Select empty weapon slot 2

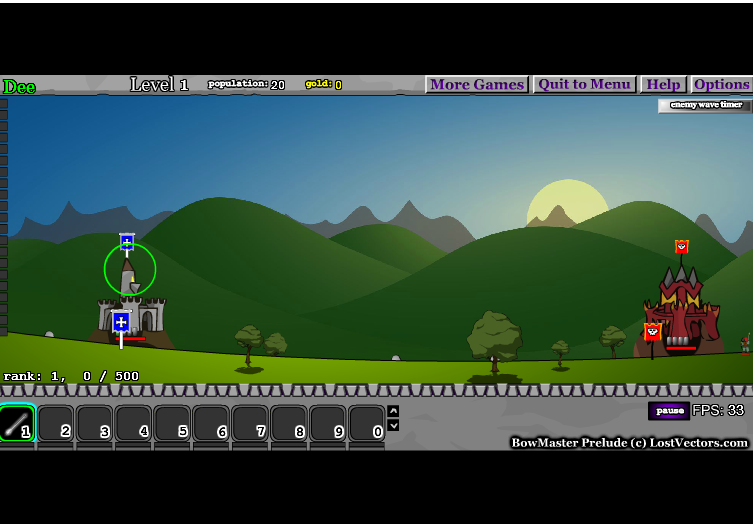point(56,423)
